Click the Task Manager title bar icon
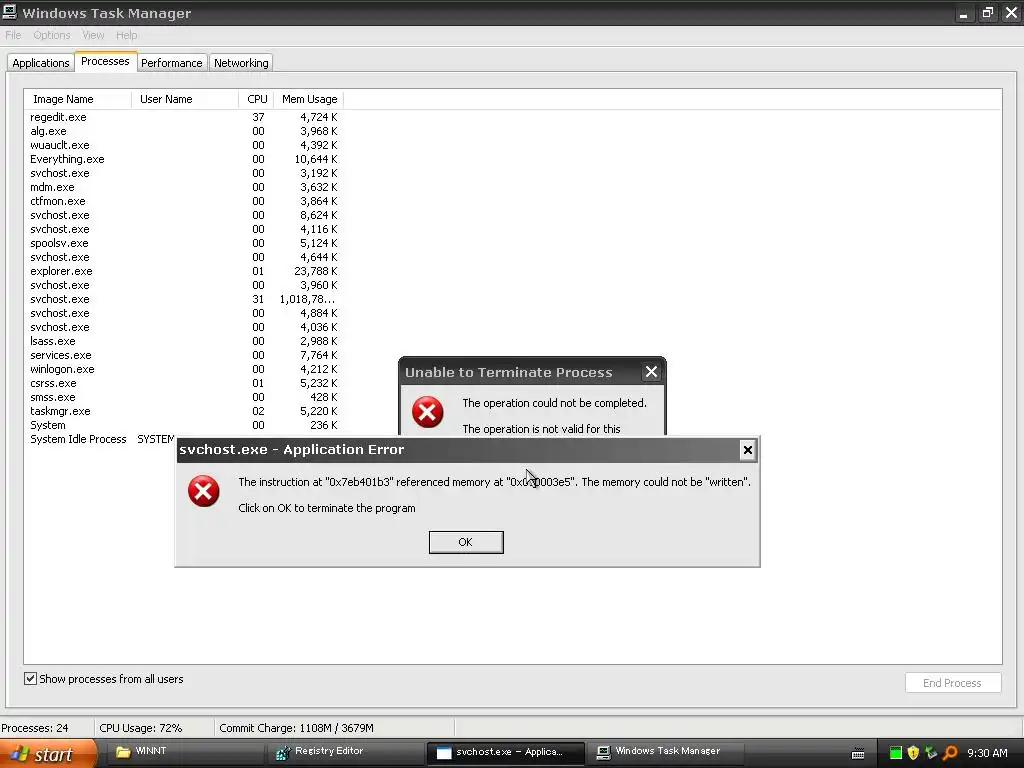The height and width of the screenshot is (768, 1024). [9, 12]
